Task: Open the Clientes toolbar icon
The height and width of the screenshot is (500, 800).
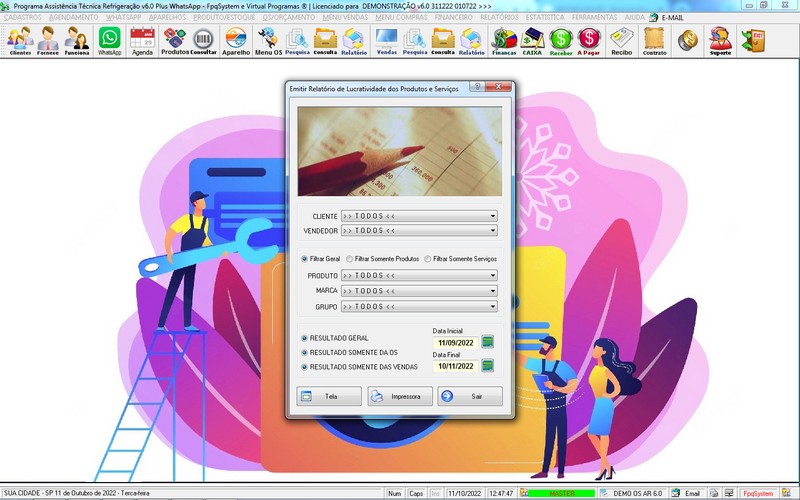Action: click(19, 40)
